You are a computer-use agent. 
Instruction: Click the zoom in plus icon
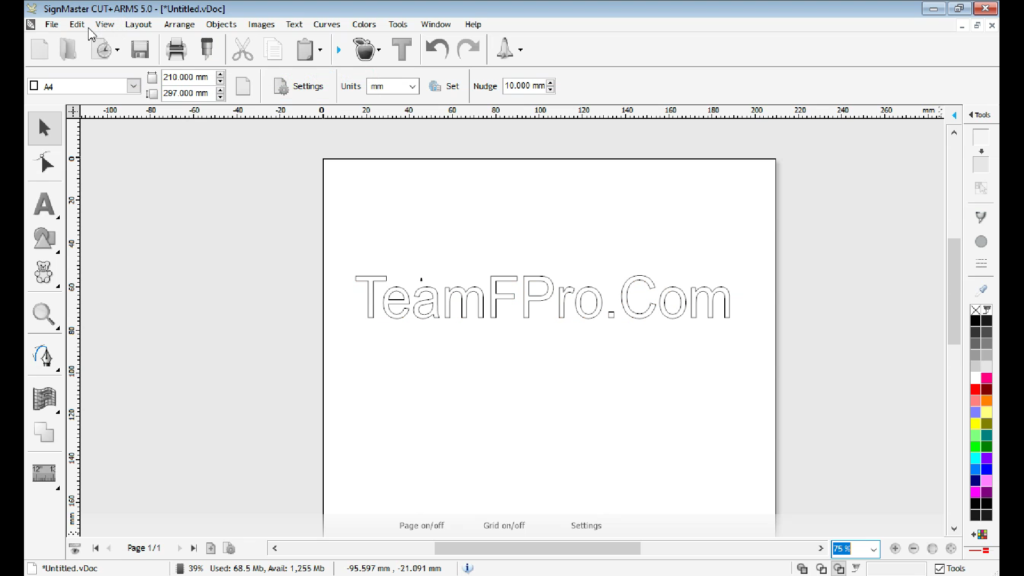(x=895, y=549)
